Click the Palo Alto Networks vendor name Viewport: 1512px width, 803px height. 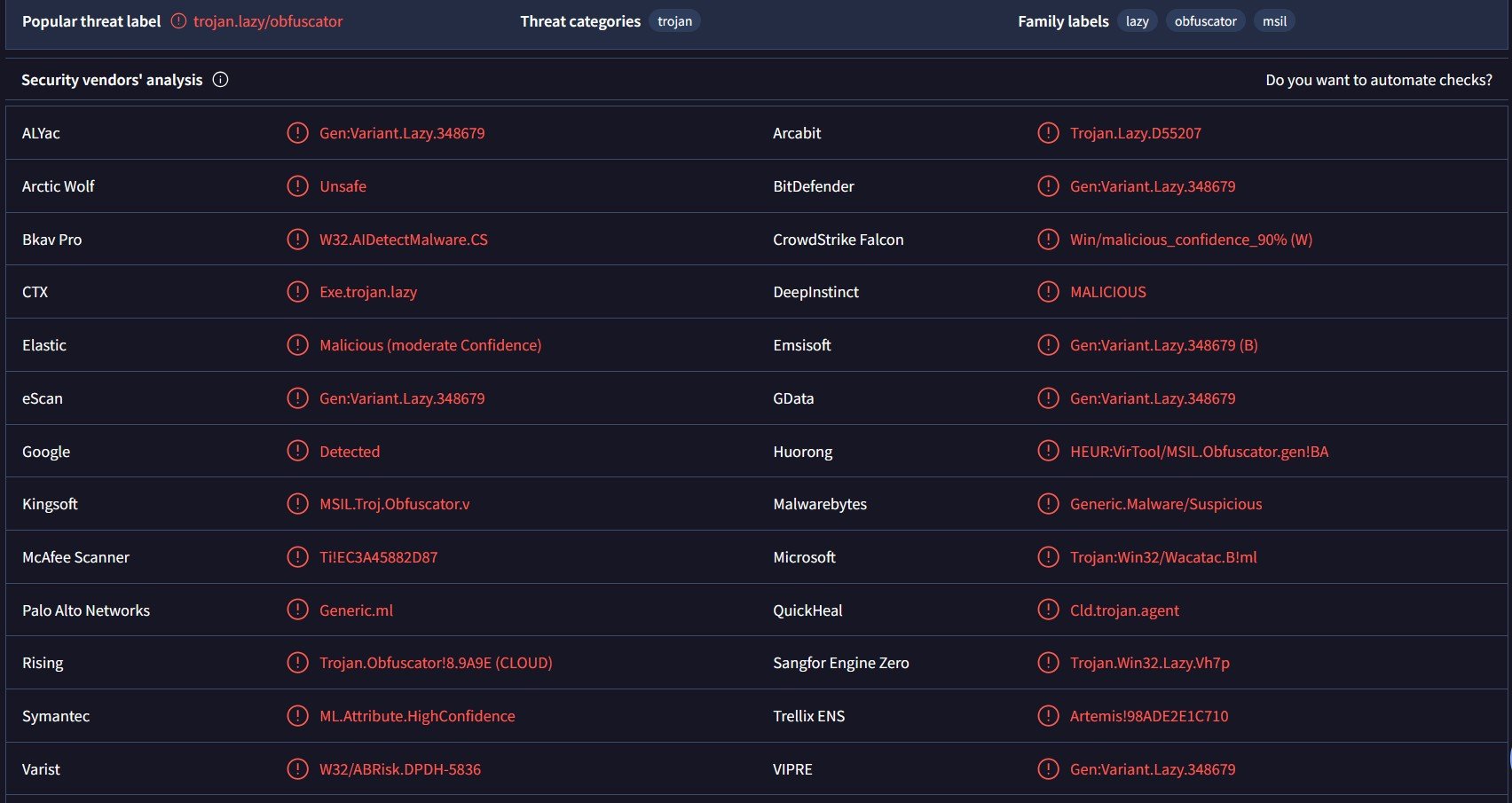[86, 610]
